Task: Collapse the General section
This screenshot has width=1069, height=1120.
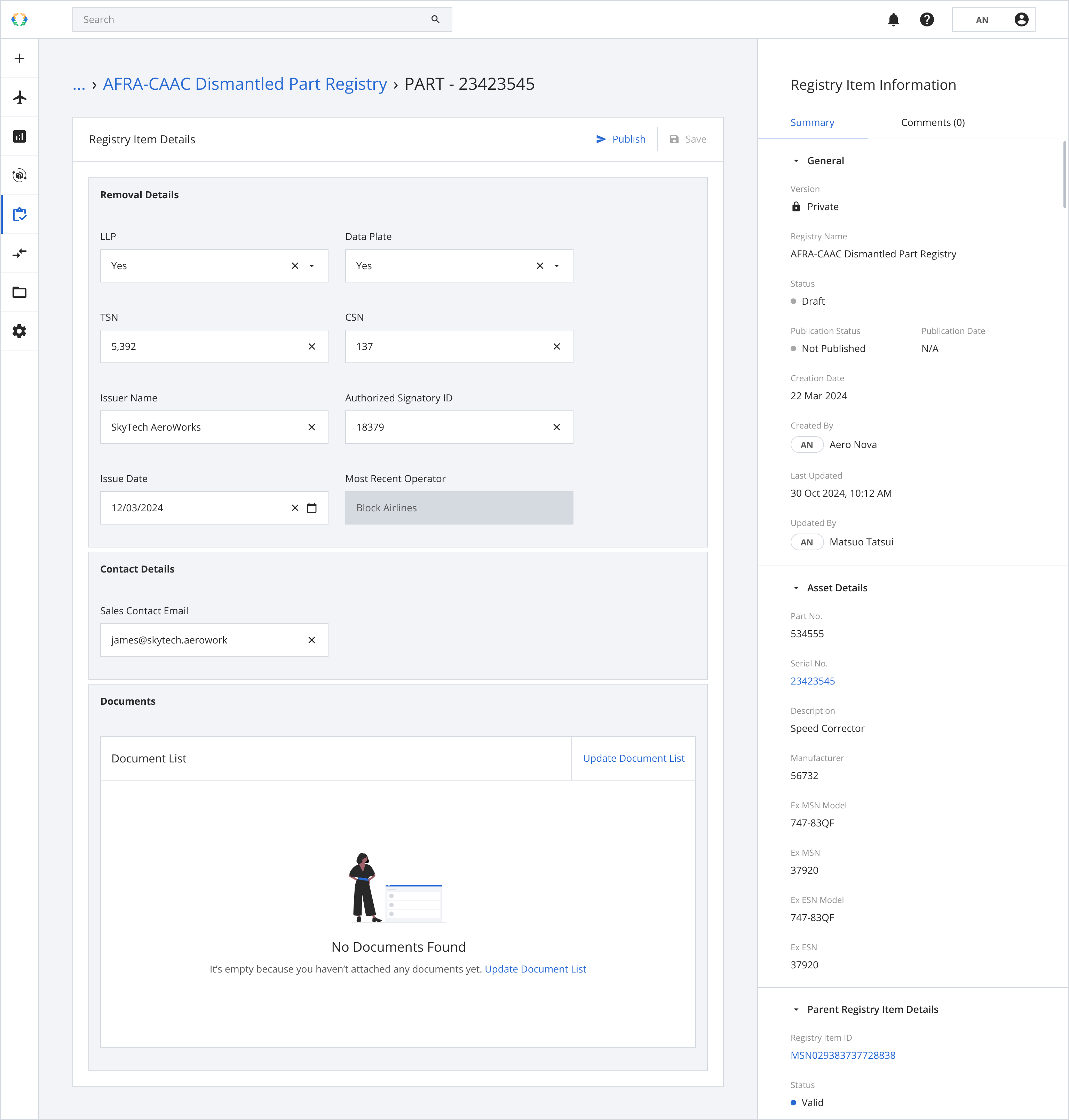Action: [x=796, y=161]
